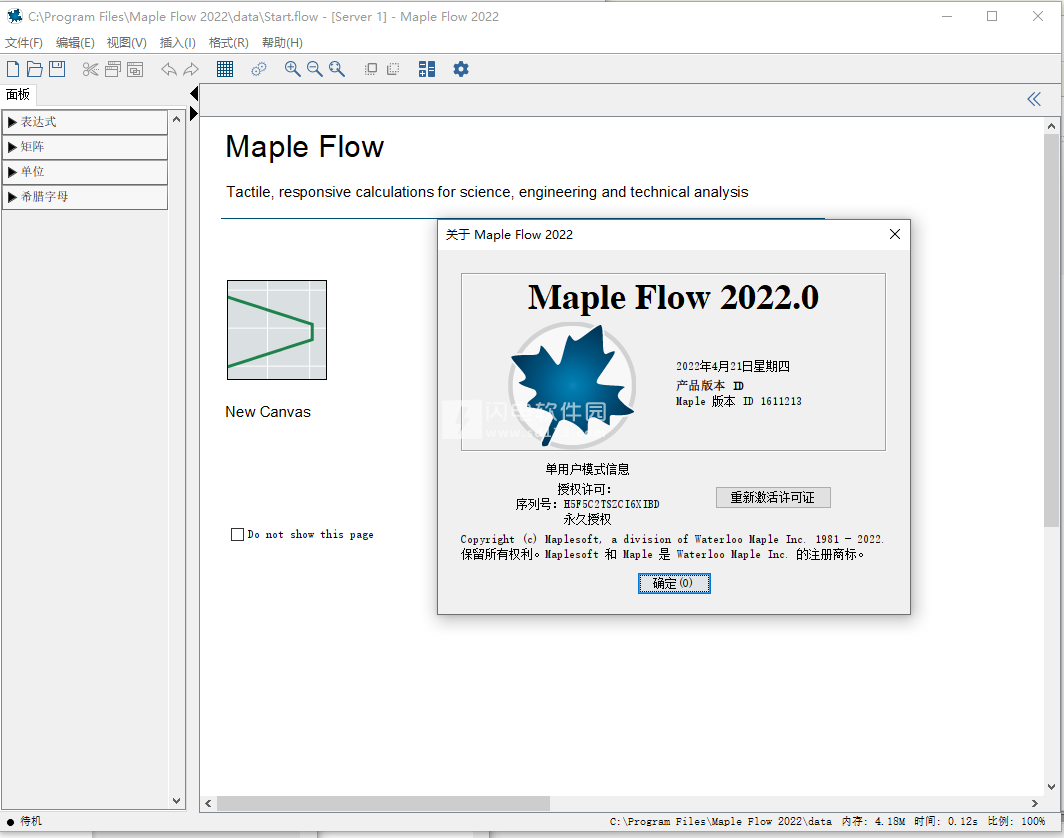Click the 确定 (O) button

674,584
